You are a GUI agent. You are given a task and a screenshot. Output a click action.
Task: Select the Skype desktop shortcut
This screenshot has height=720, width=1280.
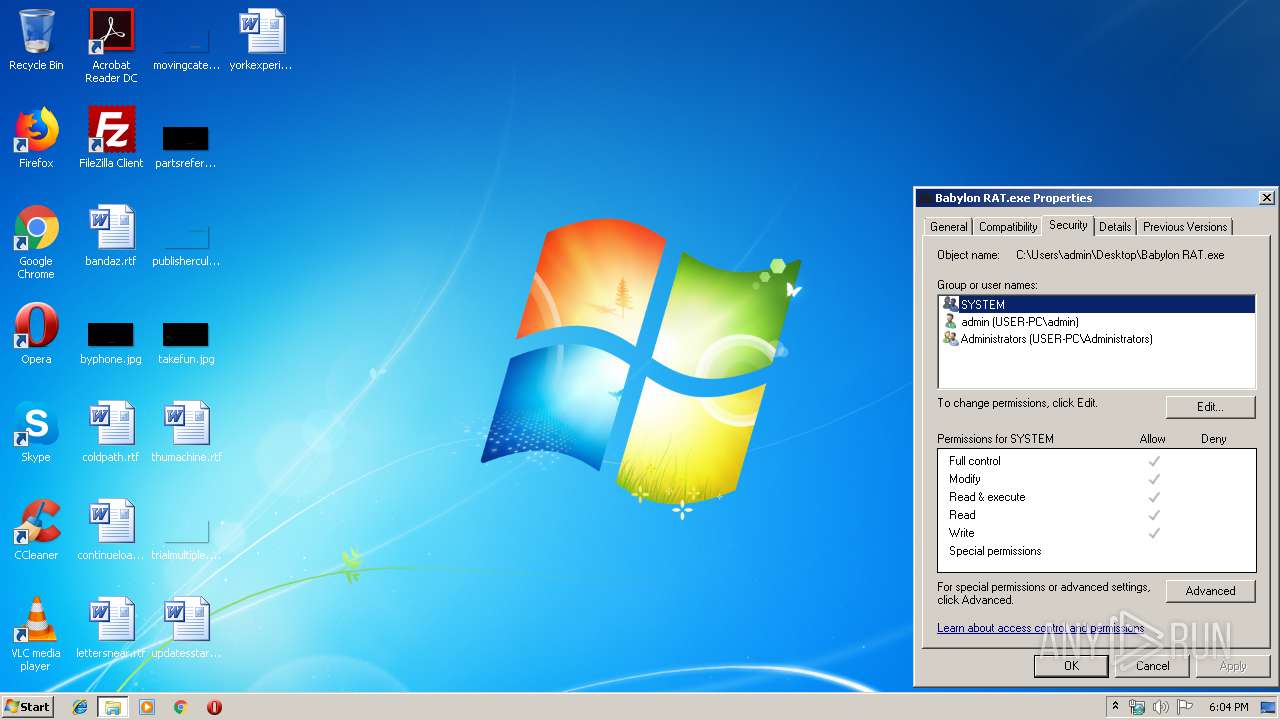click(36, 432)
